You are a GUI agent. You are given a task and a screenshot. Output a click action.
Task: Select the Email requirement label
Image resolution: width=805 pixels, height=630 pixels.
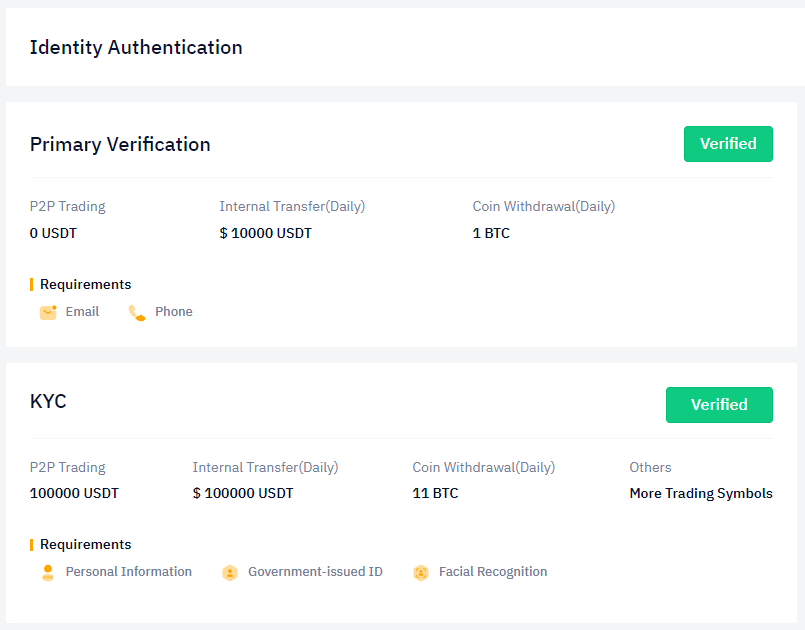coord(82,312)
